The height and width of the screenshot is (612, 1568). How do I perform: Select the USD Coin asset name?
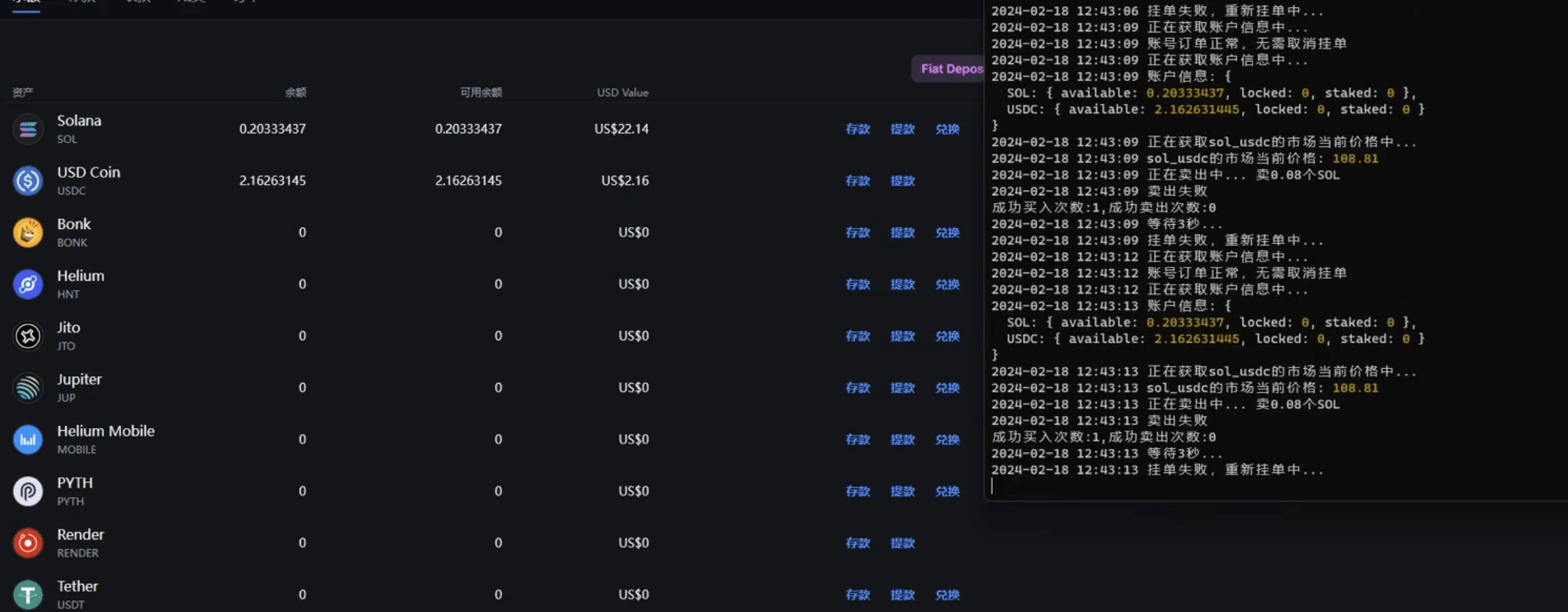[89, 172]
